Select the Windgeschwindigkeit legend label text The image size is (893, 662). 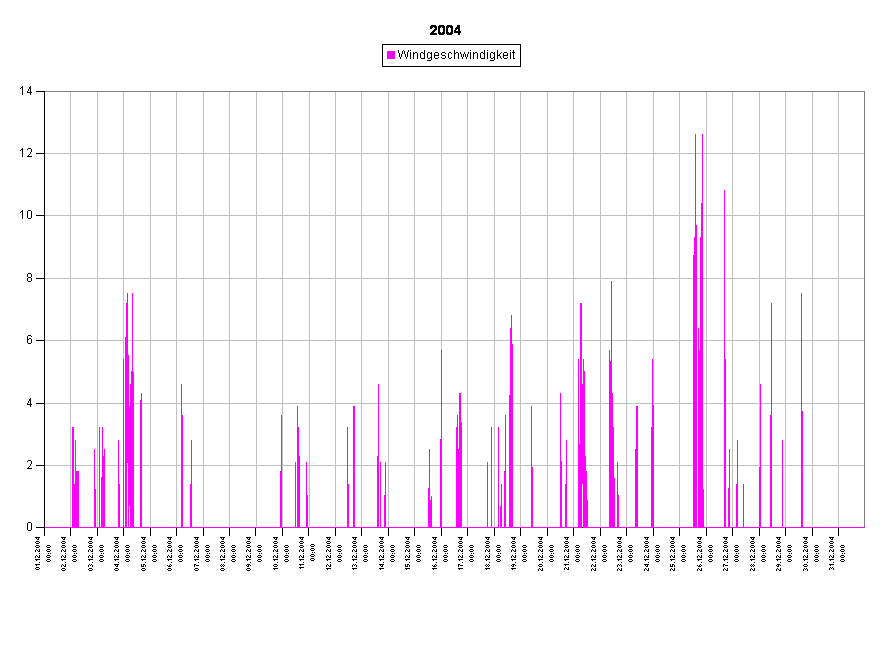[456, 56]
